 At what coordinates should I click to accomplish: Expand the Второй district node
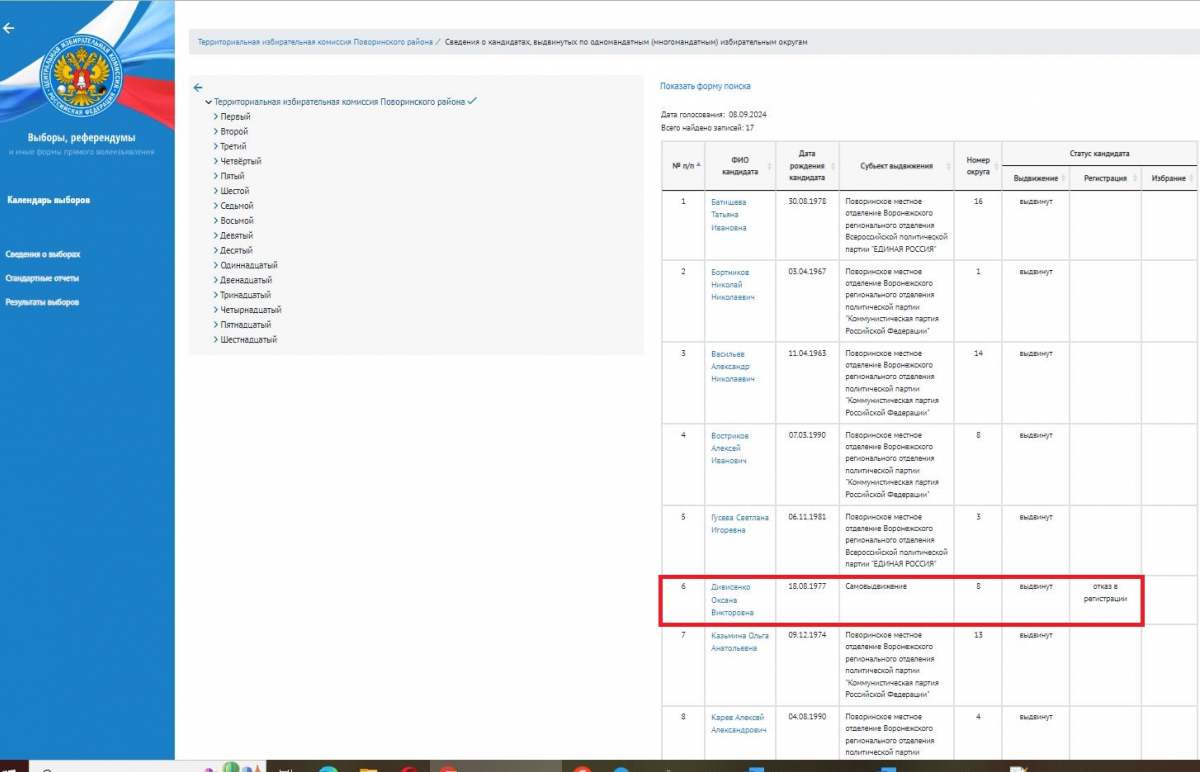(215, 132)
